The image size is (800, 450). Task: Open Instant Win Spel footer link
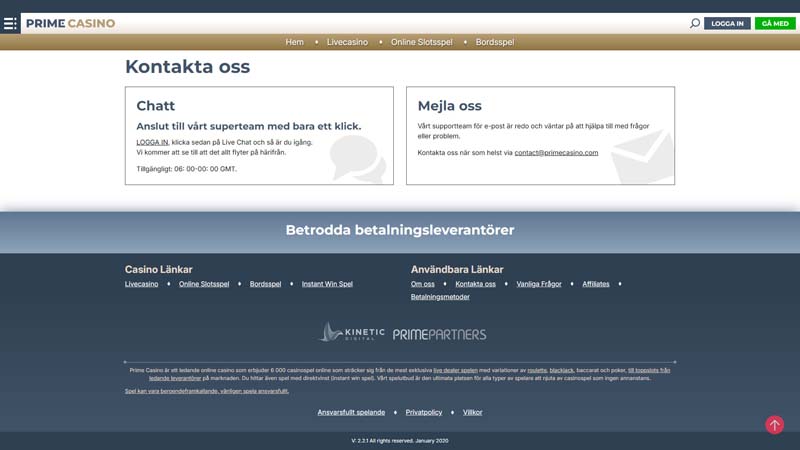(327, 284)
